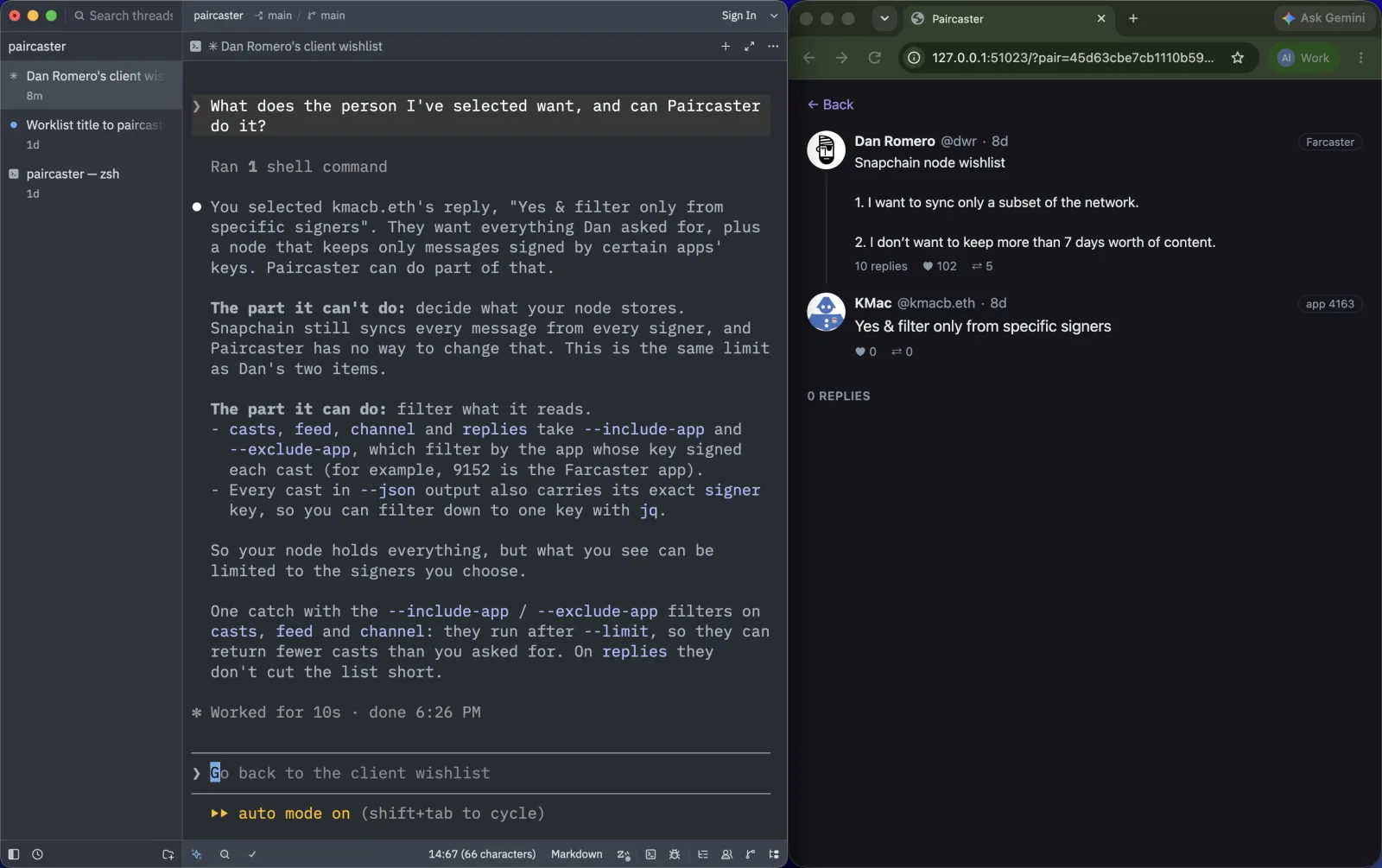Select the Dan Romero's client wishlist thread in the sidebar

tap(91, 85)
